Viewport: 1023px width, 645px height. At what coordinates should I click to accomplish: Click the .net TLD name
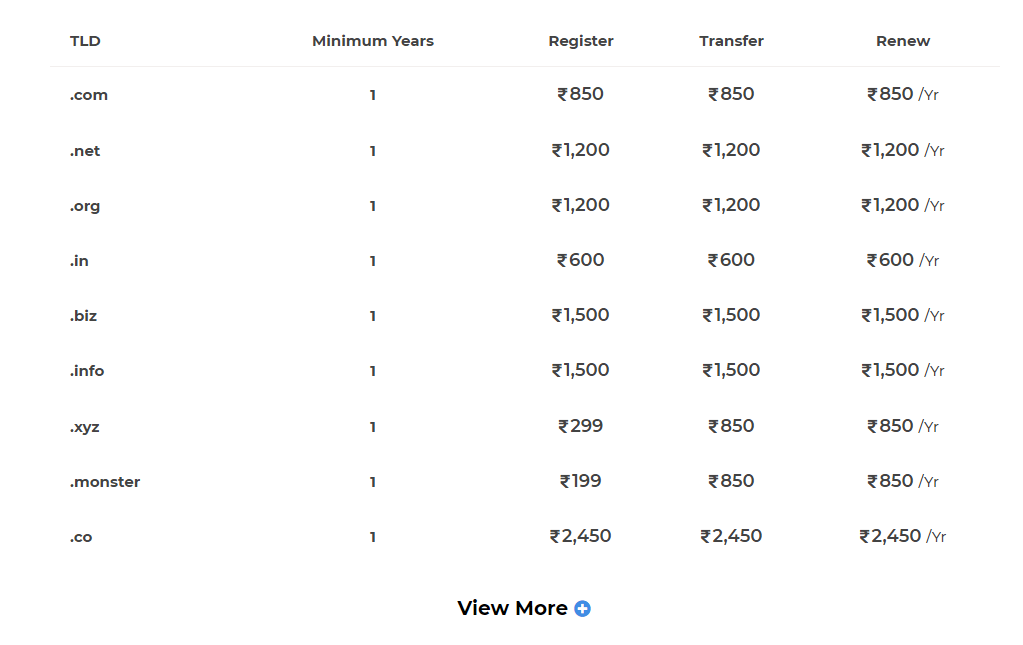[85, 151]
